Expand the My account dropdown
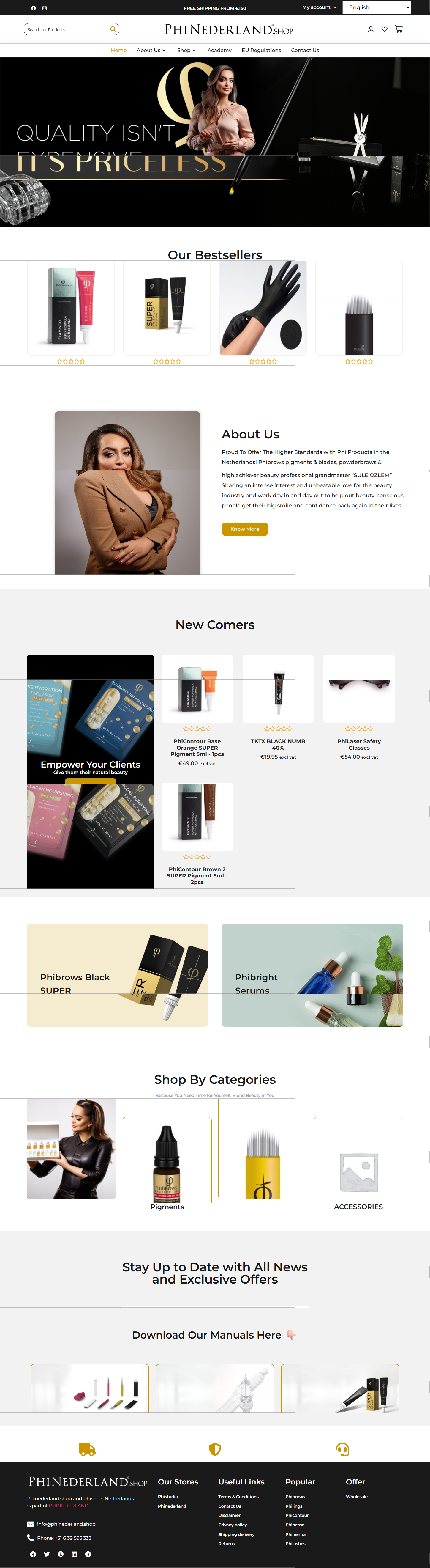This screenshot has height=1568, width=430. coord(319,7)
